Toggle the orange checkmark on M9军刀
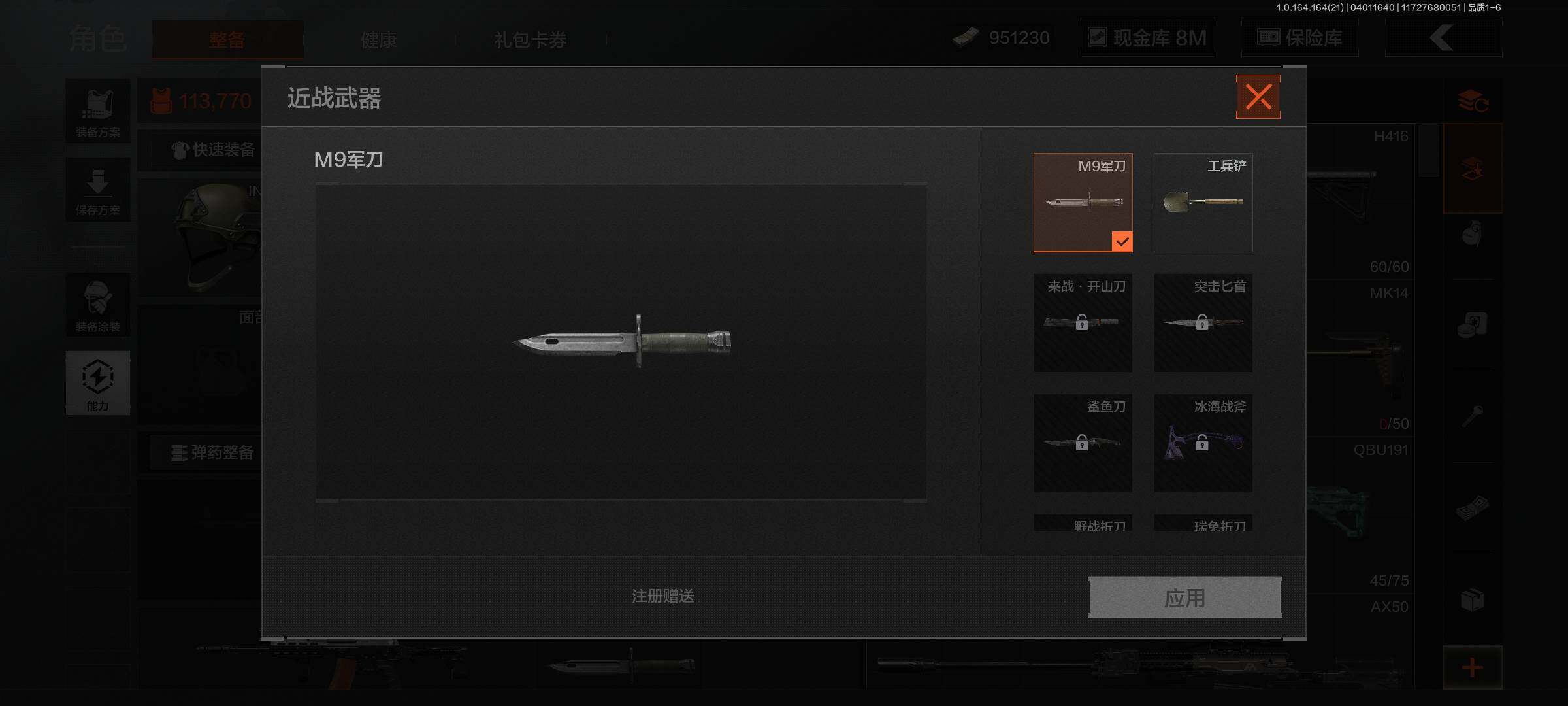 (1122, 242)
